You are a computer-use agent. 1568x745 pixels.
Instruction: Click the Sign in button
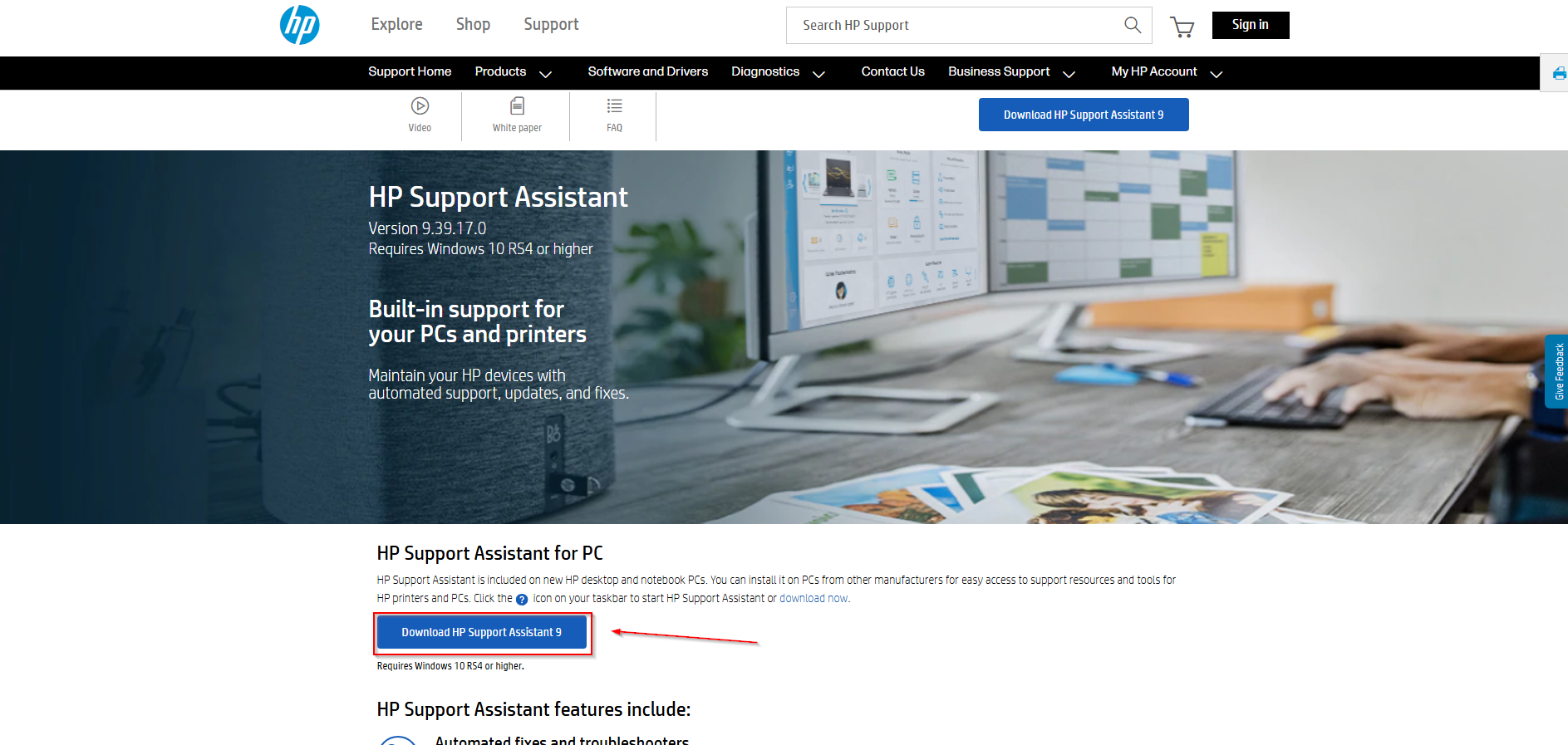(x=1251, y=25)
